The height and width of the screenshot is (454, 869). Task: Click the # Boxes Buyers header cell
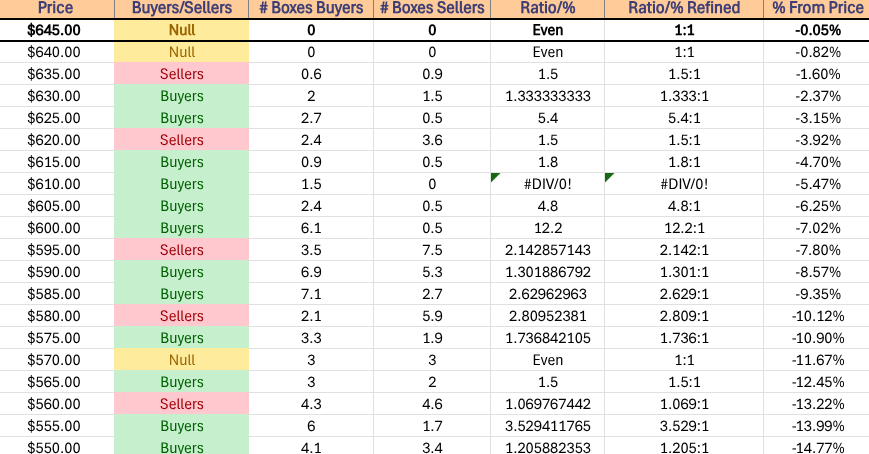tap(311, 8)
